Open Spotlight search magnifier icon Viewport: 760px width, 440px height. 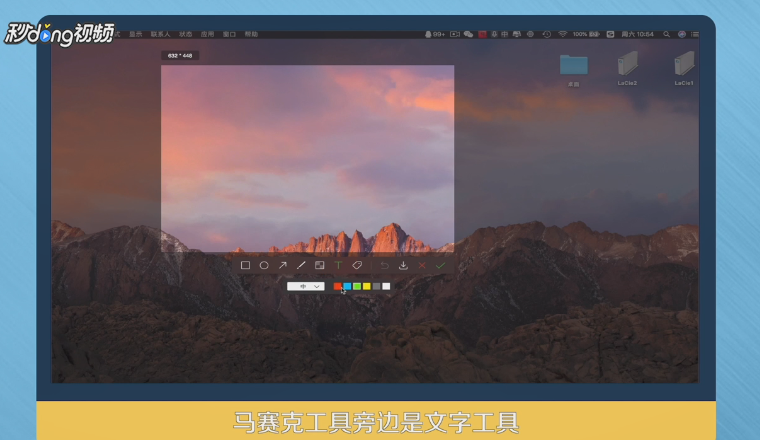point(666,34)
